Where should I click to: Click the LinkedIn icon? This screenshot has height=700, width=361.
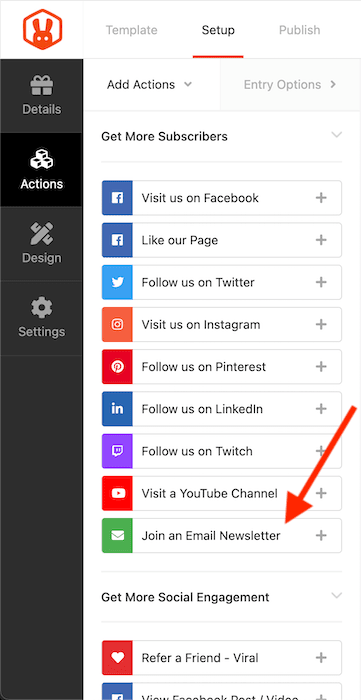pos(117,409)
